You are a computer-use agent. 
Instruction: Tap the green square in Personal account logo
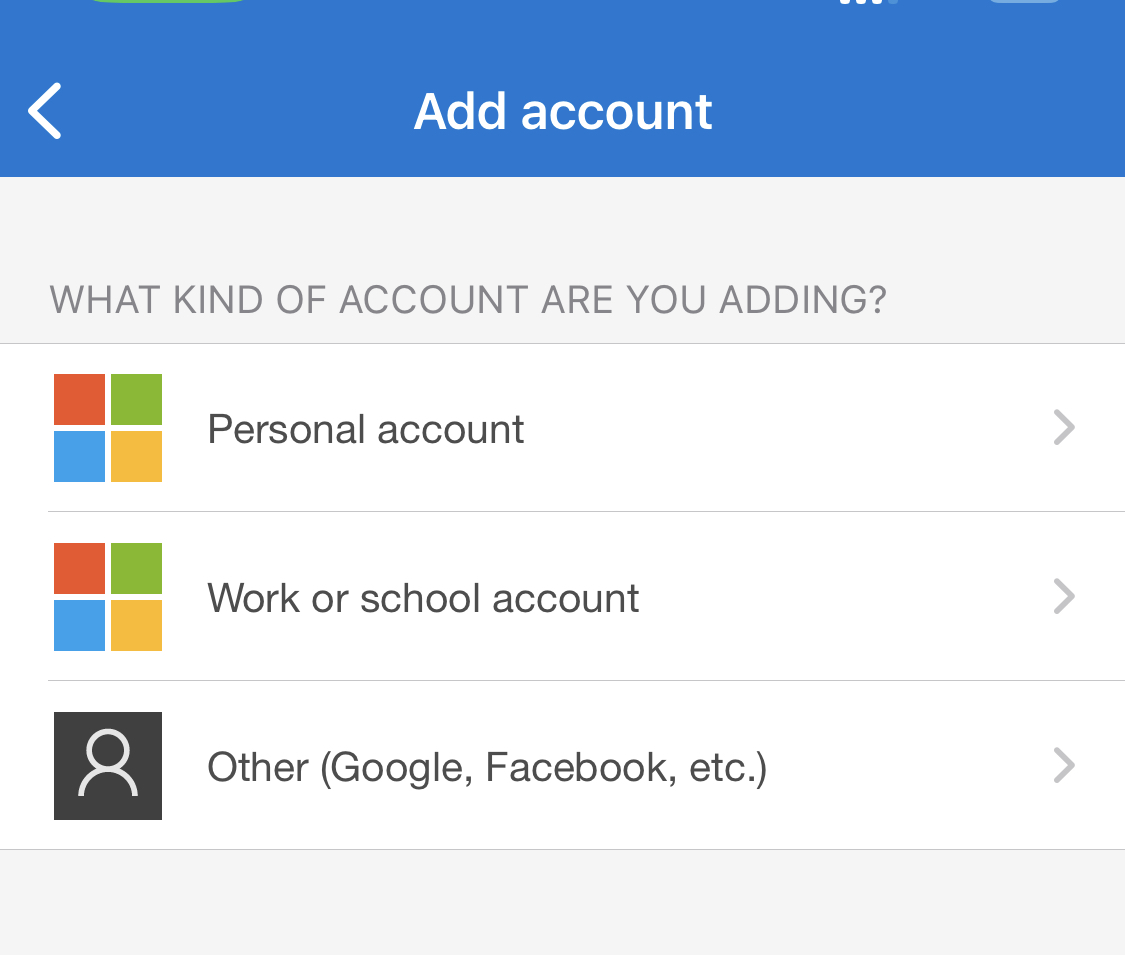click(x=136, y=400)
